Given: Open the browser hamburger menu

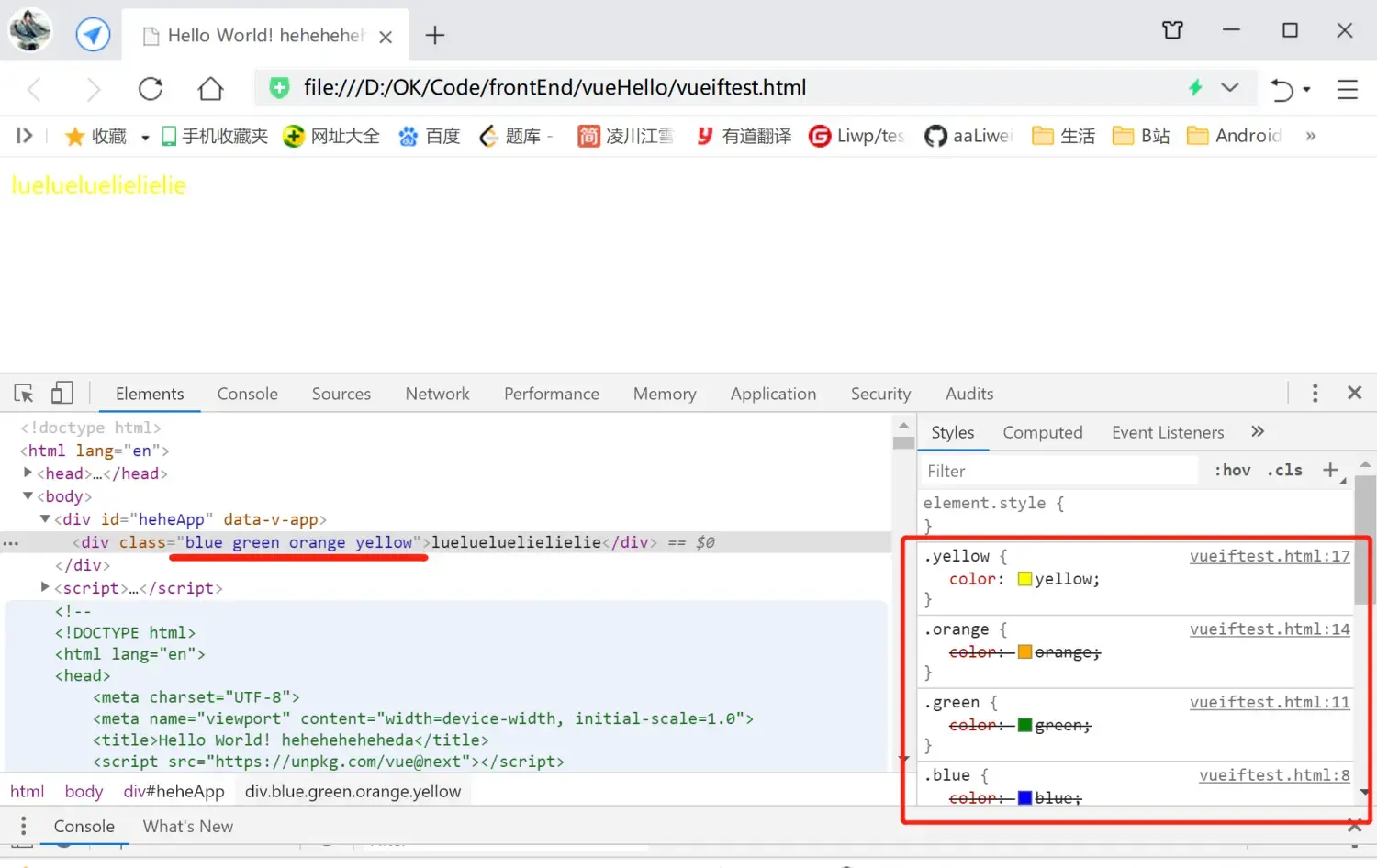Looking at the screenshot, I should tap(1347, 89).
